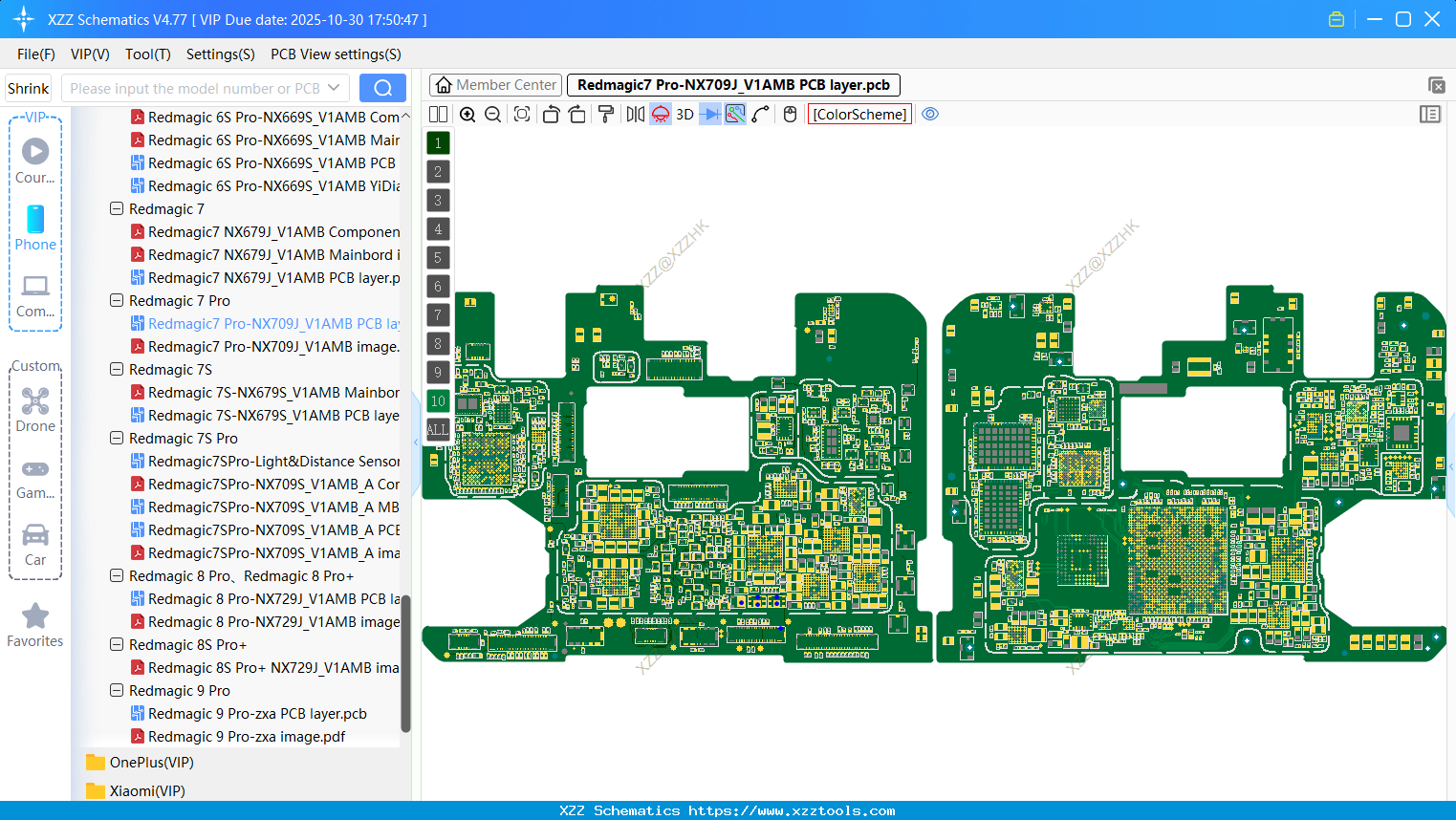
Task: Mirror the PCB board view
Action: pyautogui.click(x=634, y=114)
